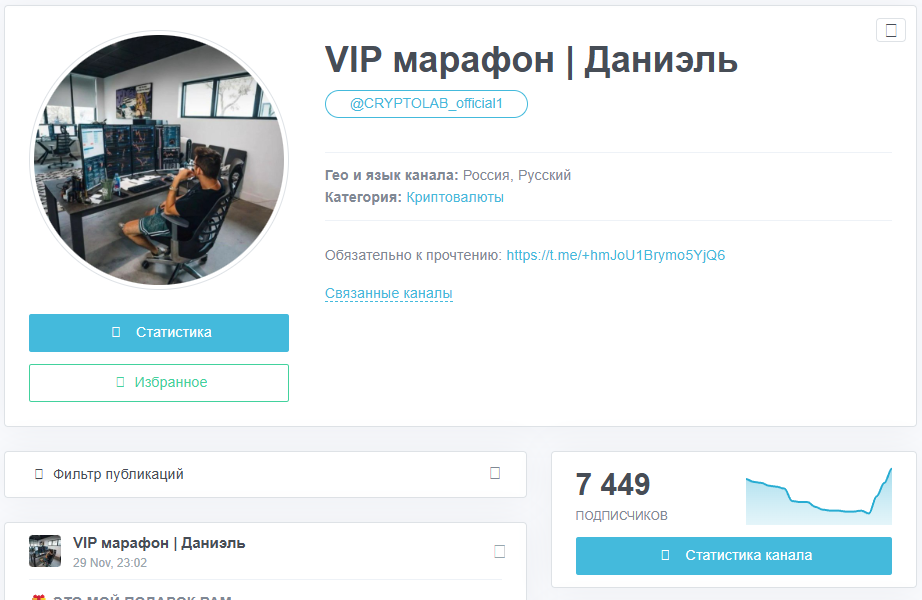Screen dimensions: 922x600
Task: Expand the Фильтр публикаций panel toggle
Action: click(x=495, y=474)
